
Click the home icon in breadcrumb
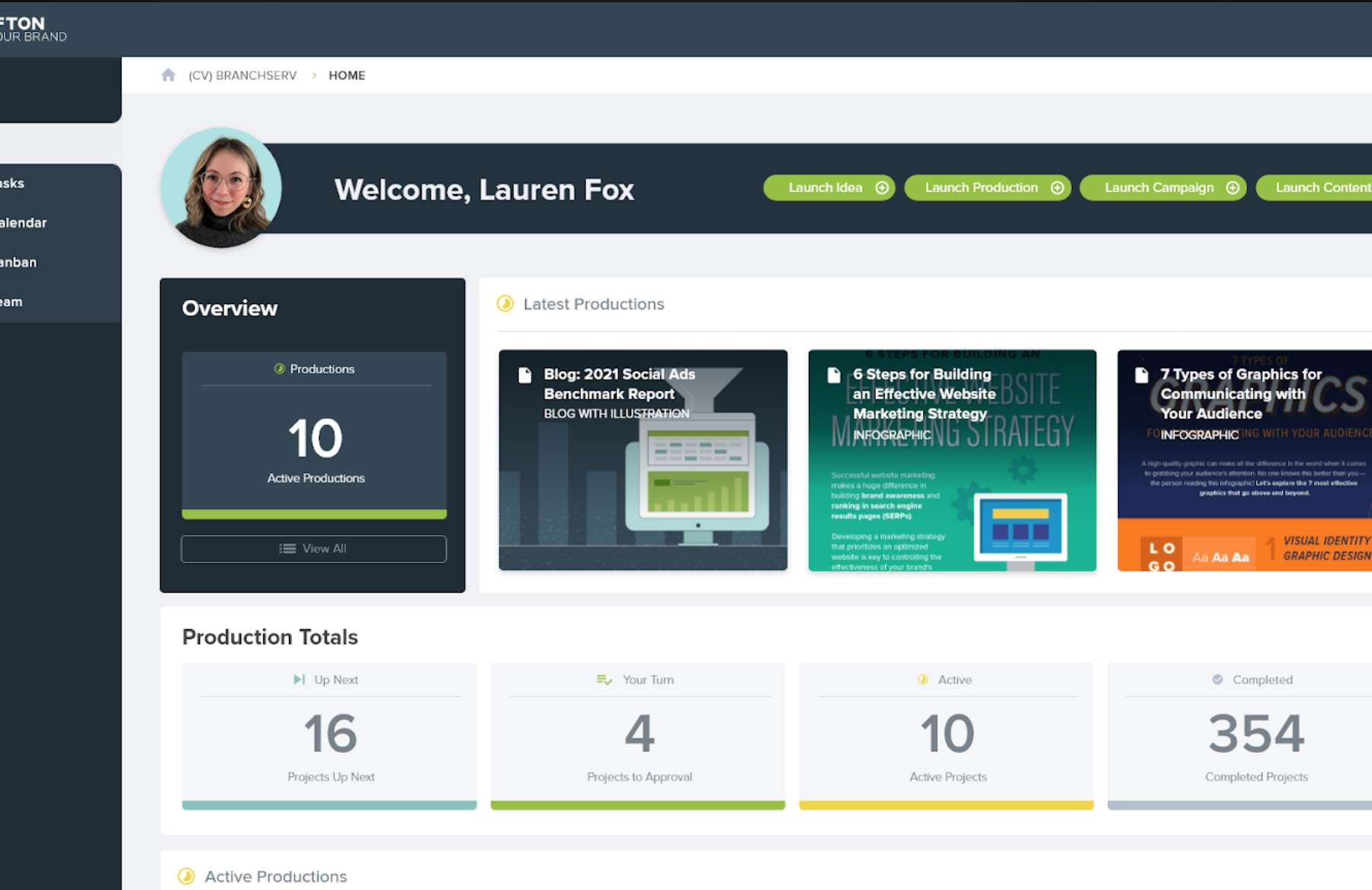tap(168, 75)
